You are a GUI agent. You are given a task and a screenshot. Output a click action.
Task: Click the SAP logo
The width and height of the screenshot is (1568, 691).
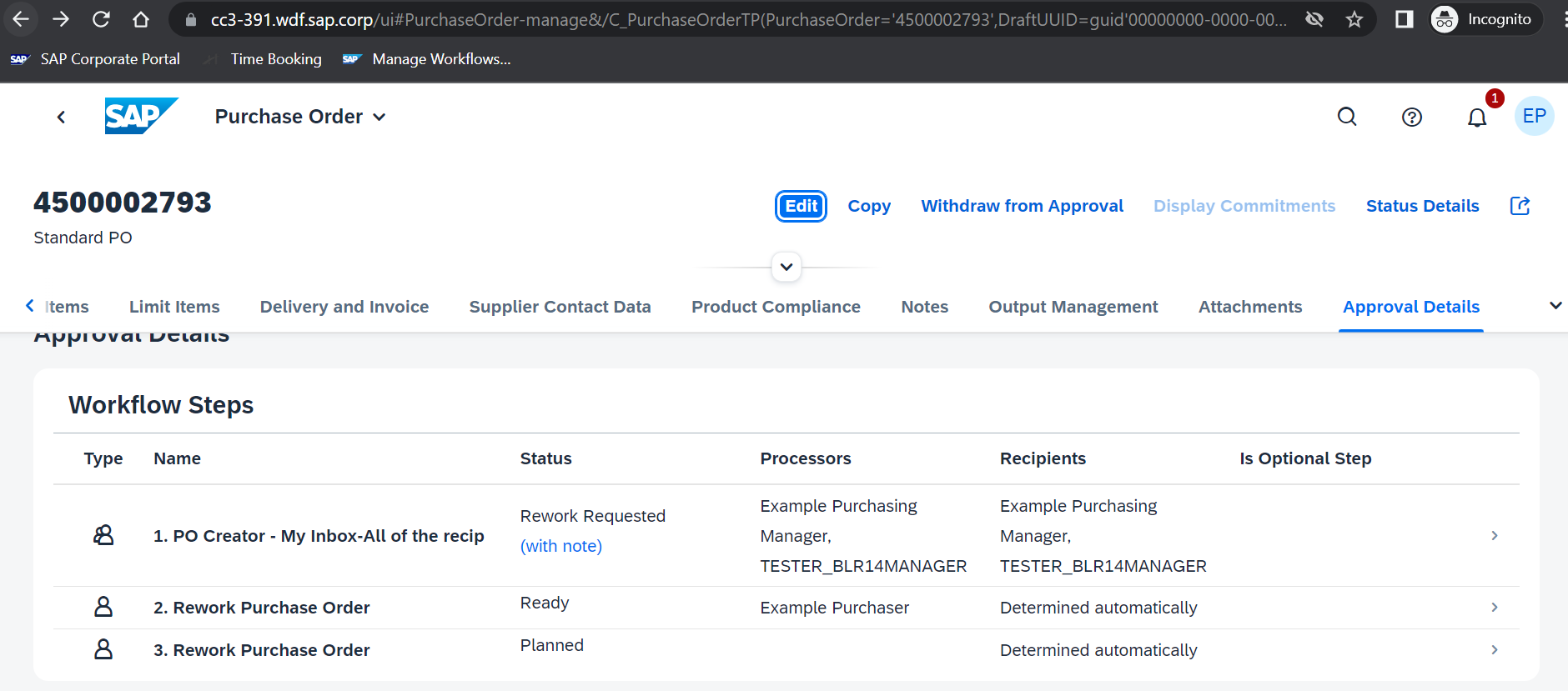(x=141, y=116)
